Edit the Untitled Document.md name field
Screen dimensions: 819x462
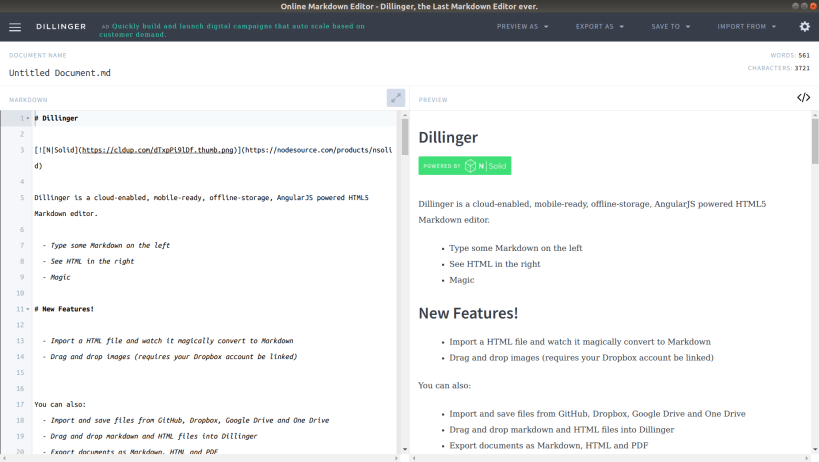coord(60,73)
